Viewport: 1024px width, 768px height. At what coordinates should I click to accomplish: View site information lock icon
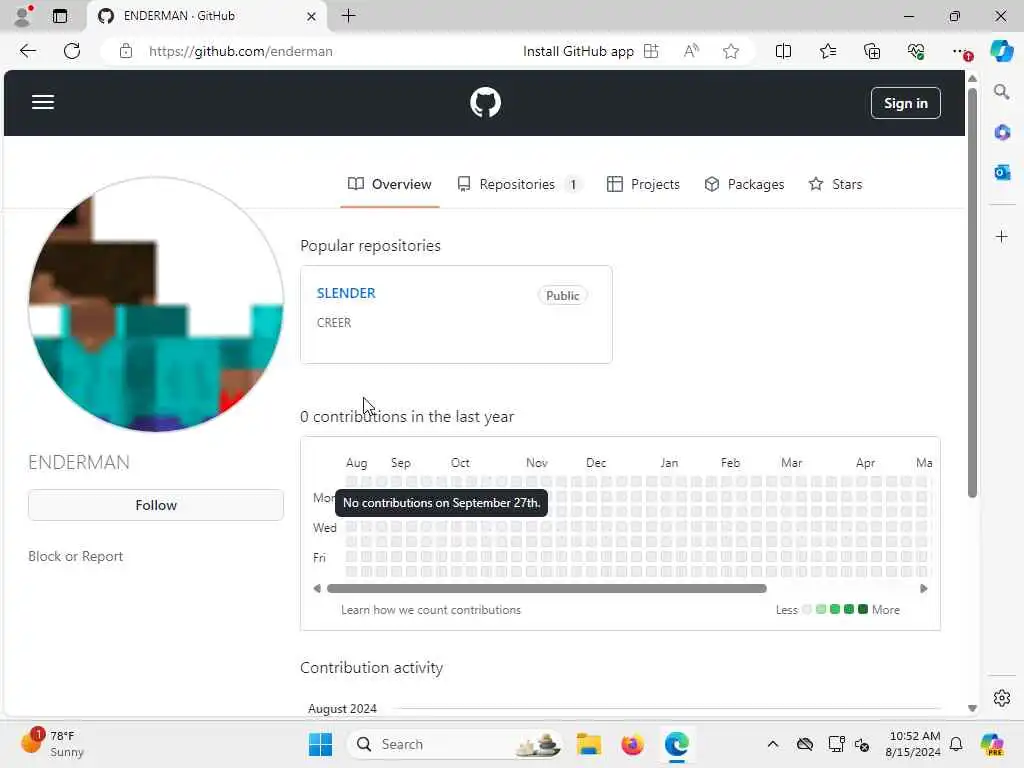tap(126, 51)
